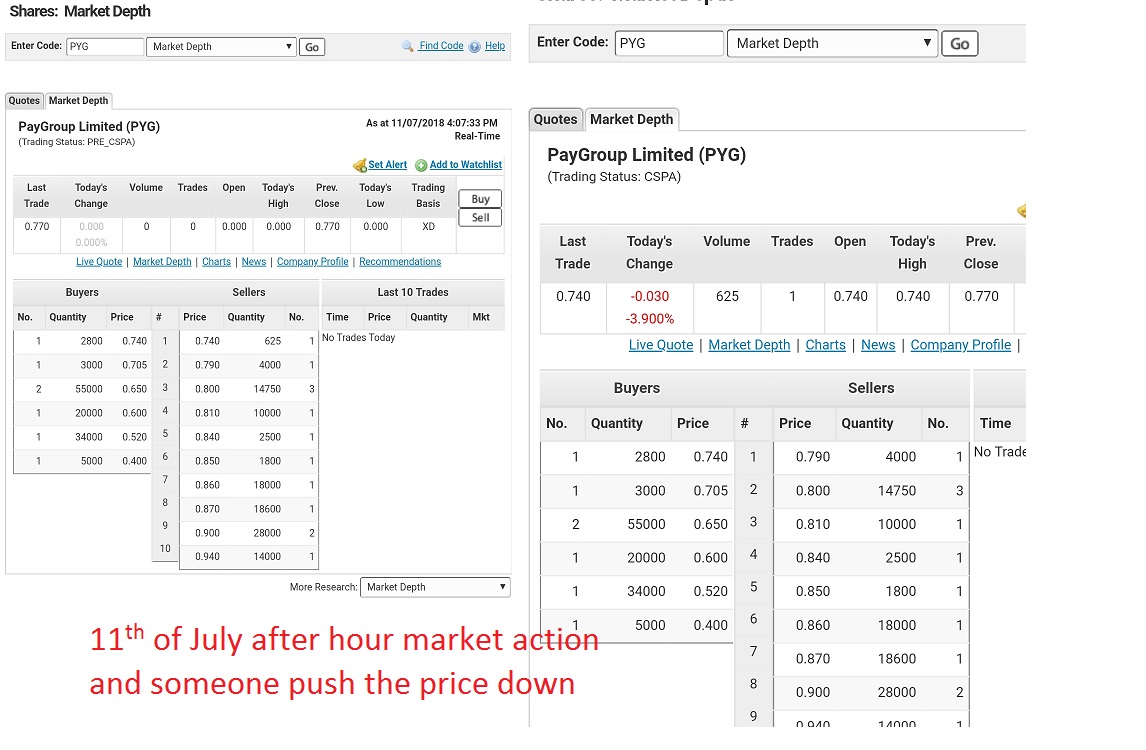This screenshot has height=750, width=1146.
Task: Click the Go button in right panel
Action: pyautogui.click(x=960, y=44)
